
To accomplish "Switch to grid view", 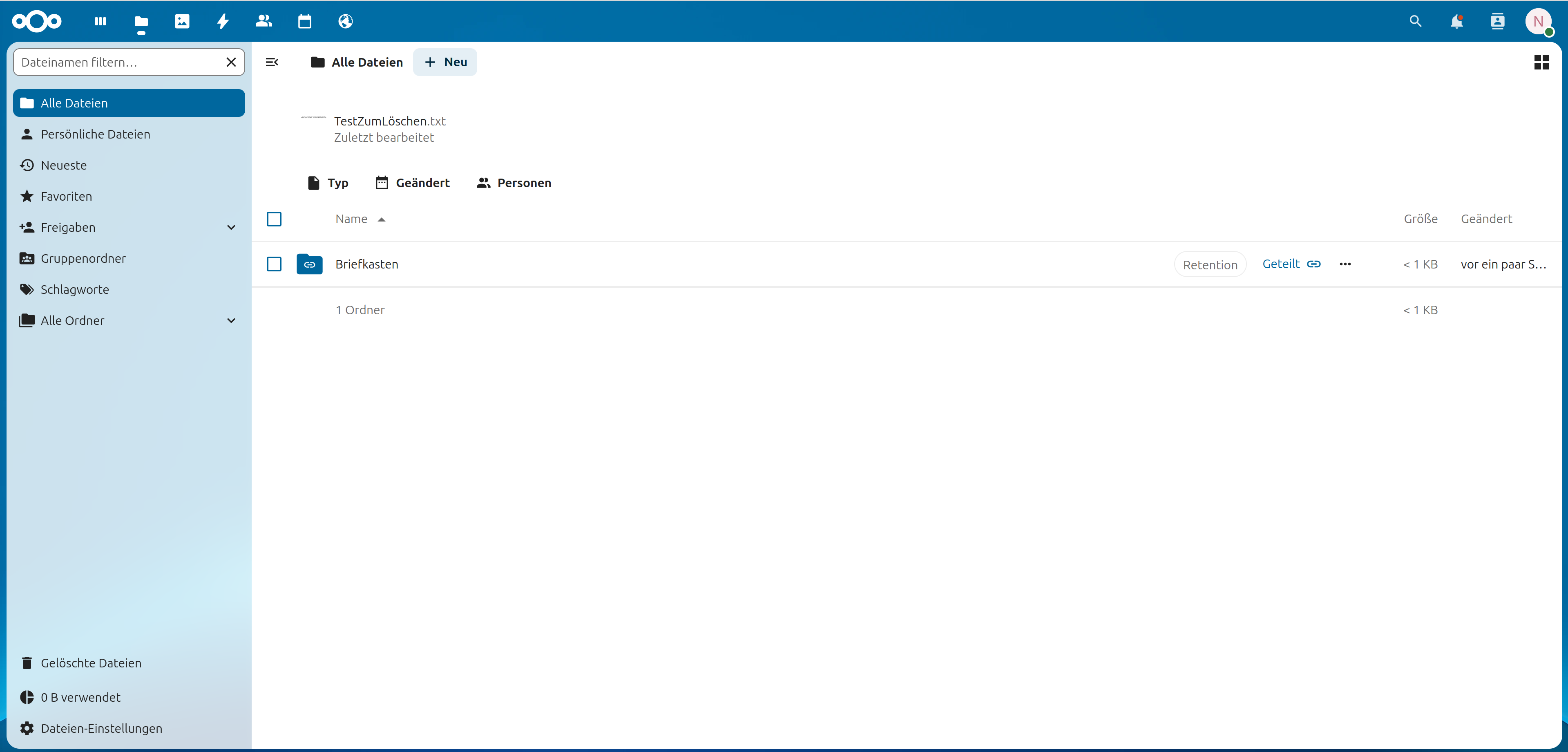I will point(1541,62).
